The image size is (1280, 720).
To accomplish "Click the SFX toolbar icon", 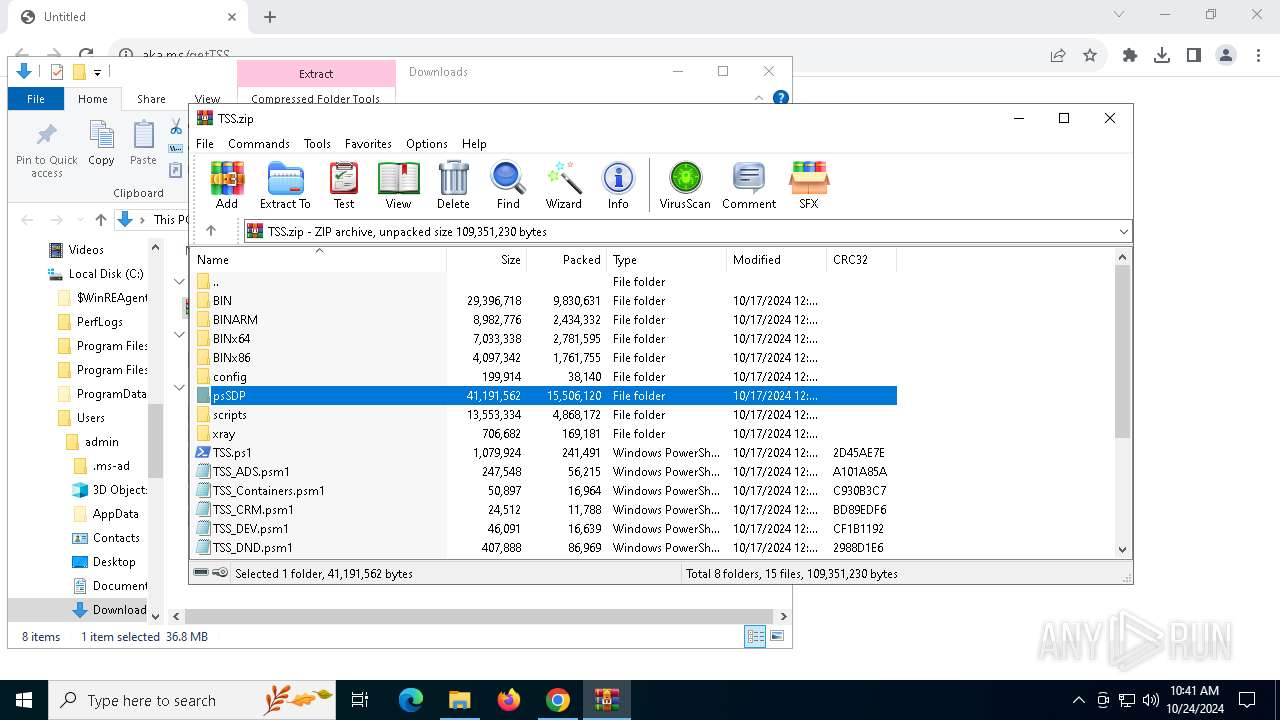I will tap(808, 186).
